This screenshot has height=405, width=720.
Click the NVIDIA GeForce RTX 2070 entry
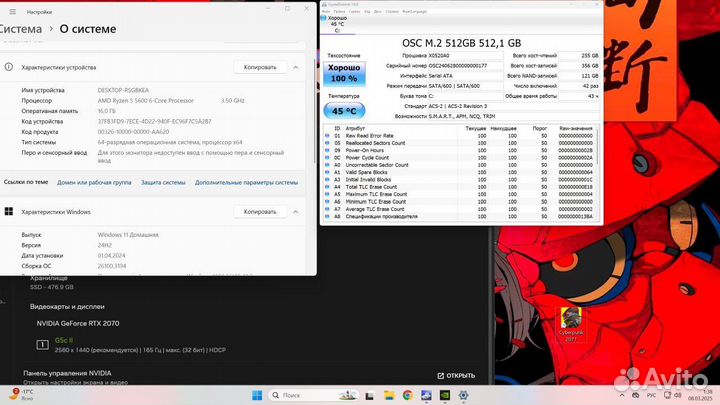click(x=78, y=323)
